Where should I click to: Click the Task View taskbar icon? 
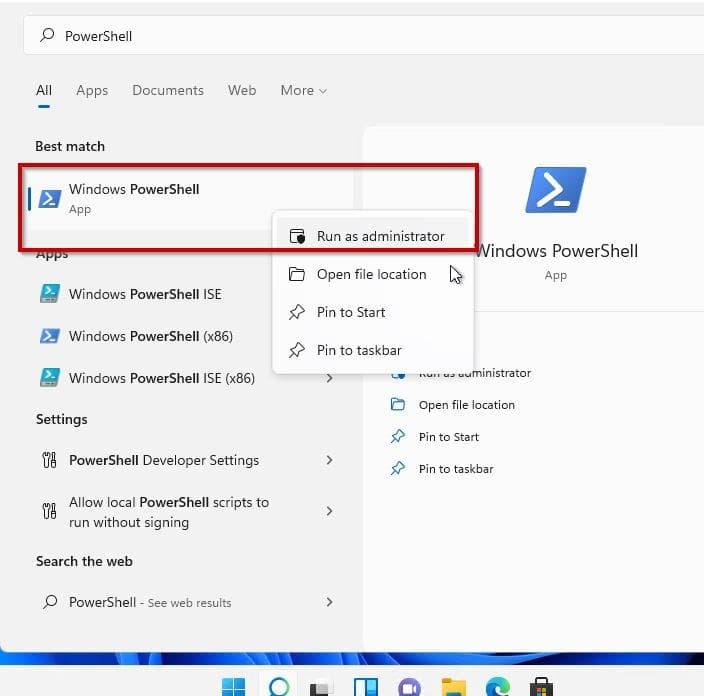click(320, 687)
